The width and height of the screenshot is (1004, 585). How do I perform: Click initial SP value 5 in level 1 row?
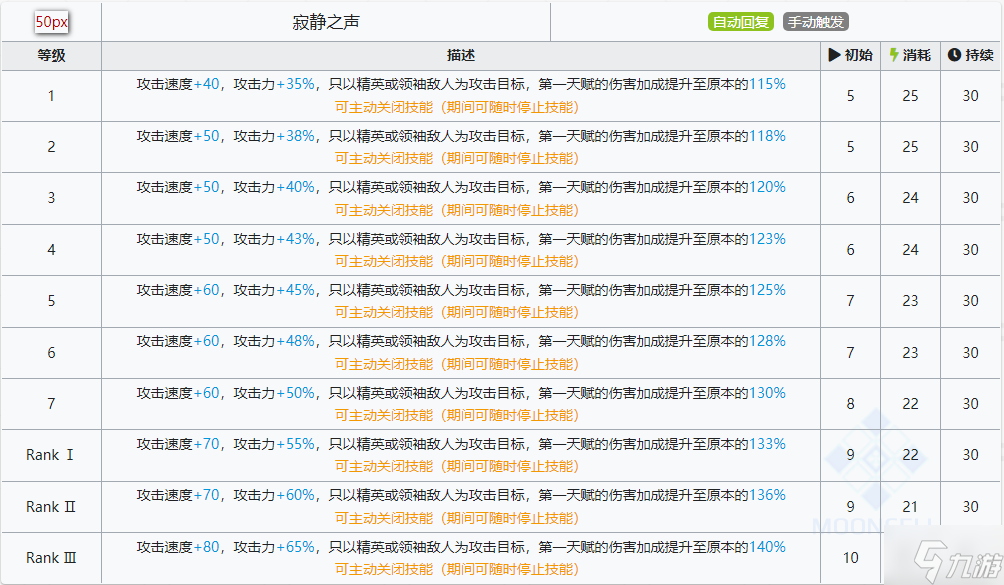[850, 96]
